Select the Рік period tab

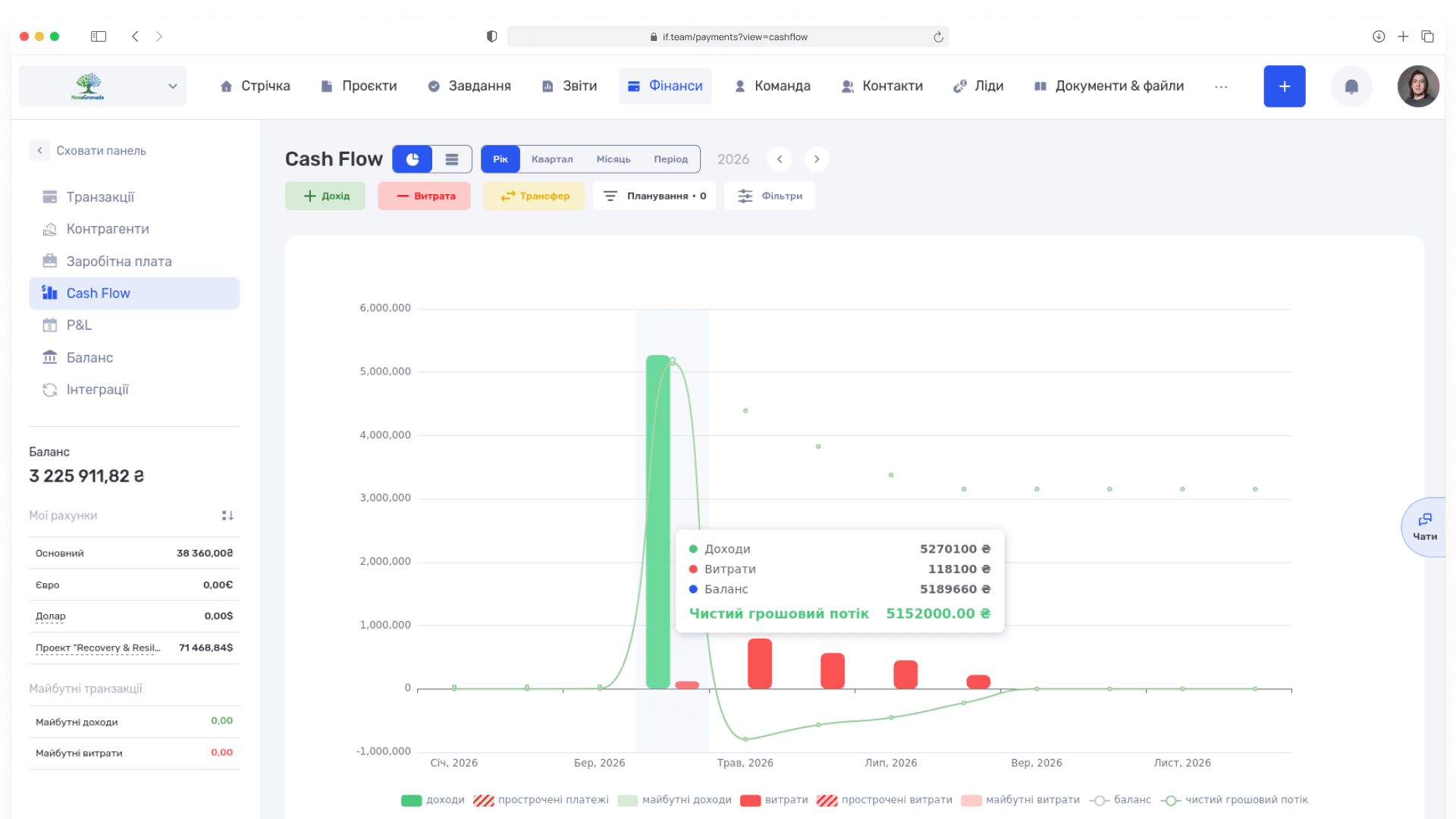pyautogui.click(x=500, y=159)
